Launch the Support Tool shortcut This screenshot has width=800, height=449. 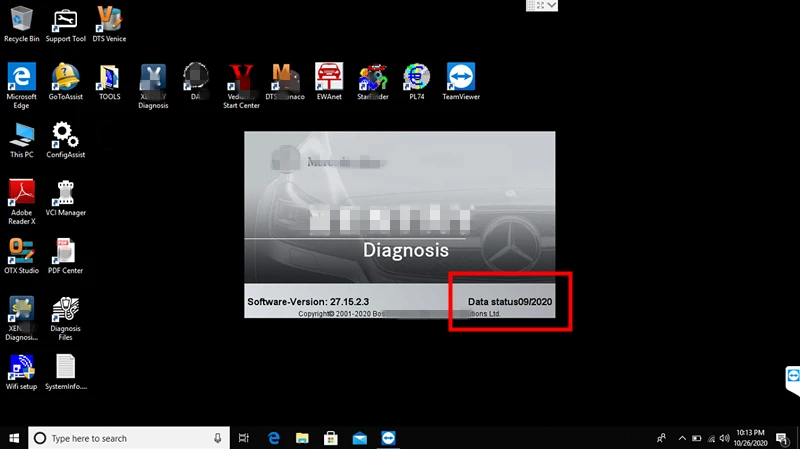coord(65,23)
